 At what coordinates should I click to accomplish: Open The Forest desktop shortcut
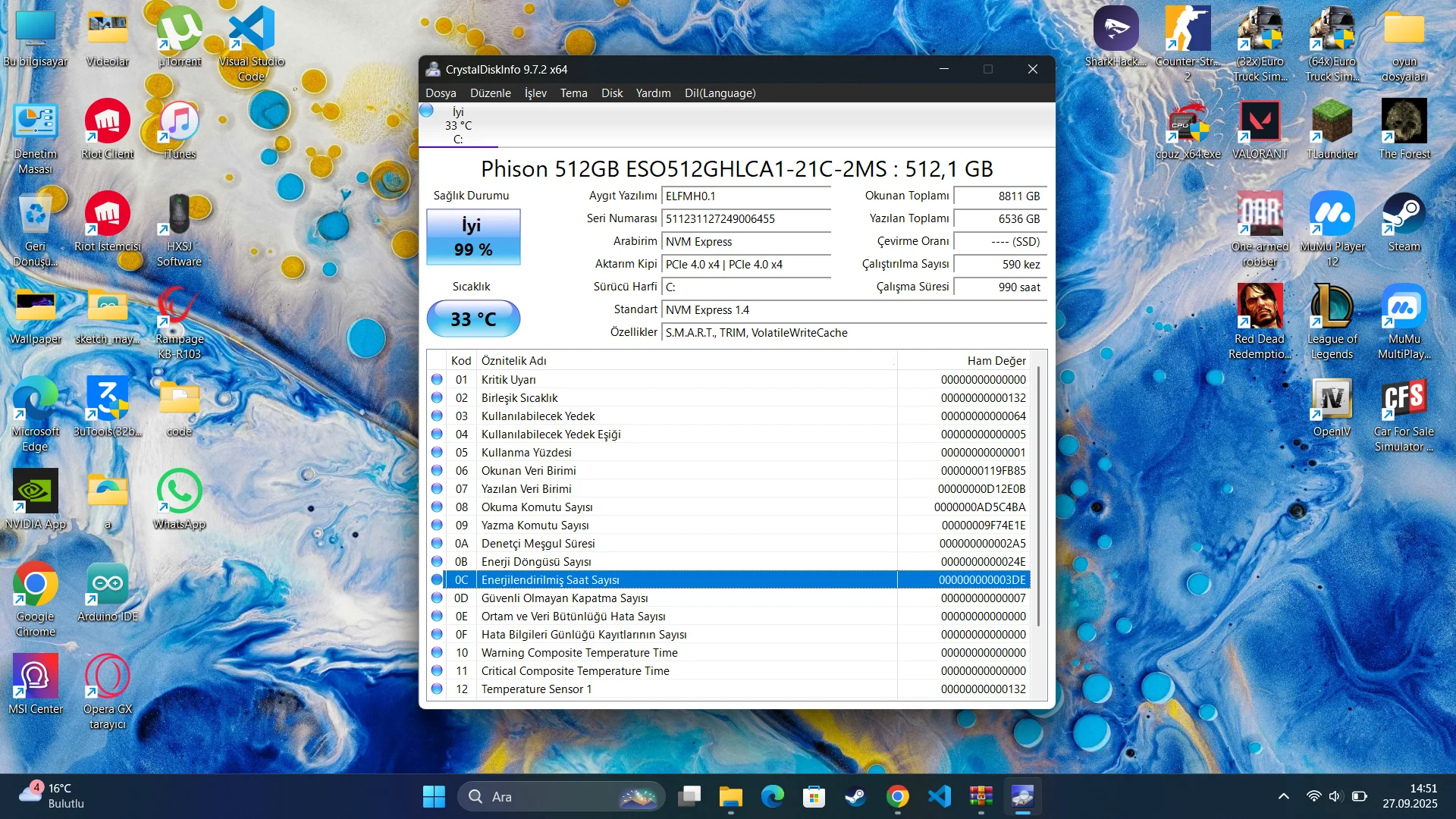click(1404, 130)
